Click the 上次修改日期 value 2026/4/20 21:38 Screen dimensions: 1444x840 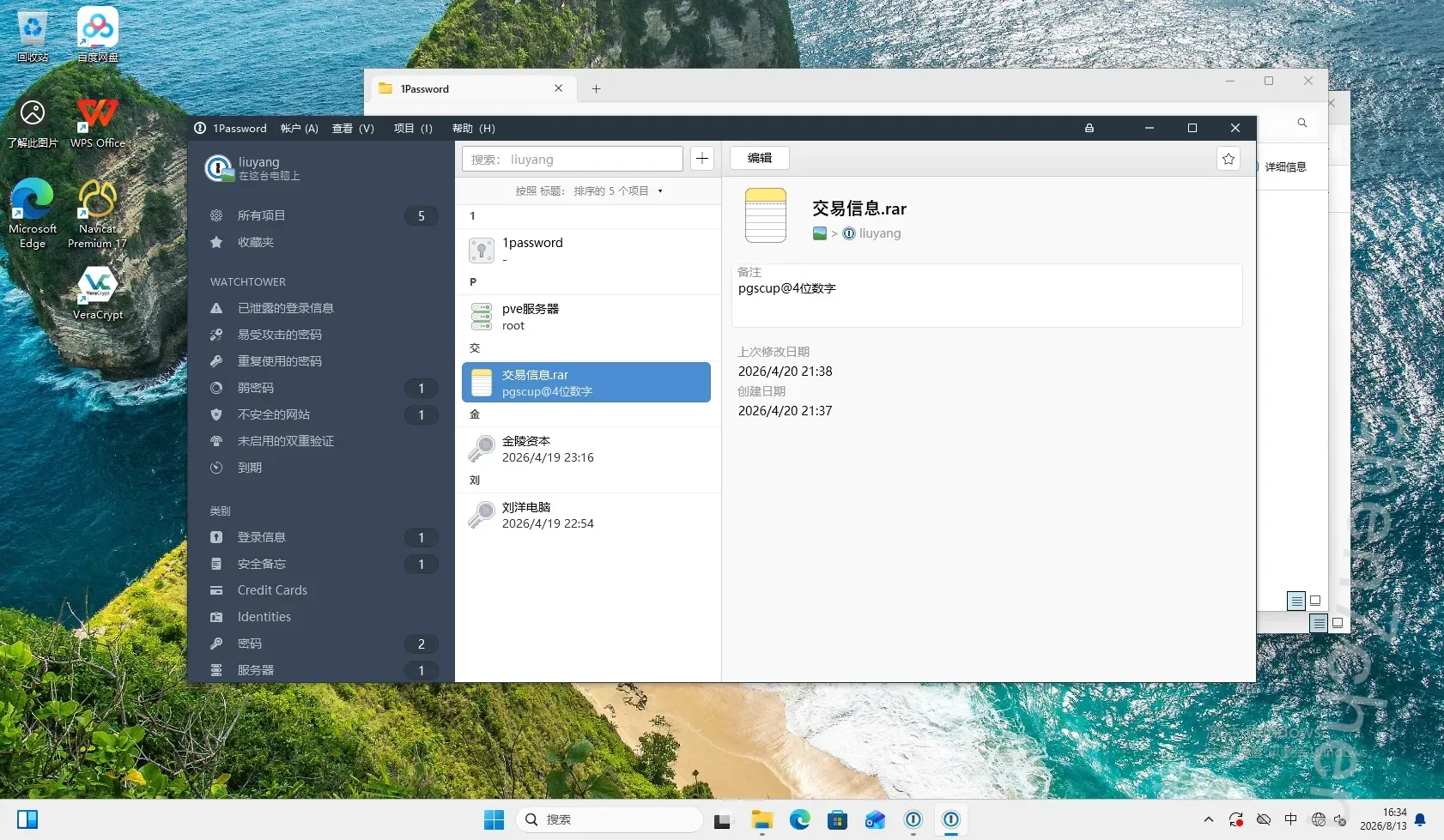pyautogui.click(x=786, y=372)
